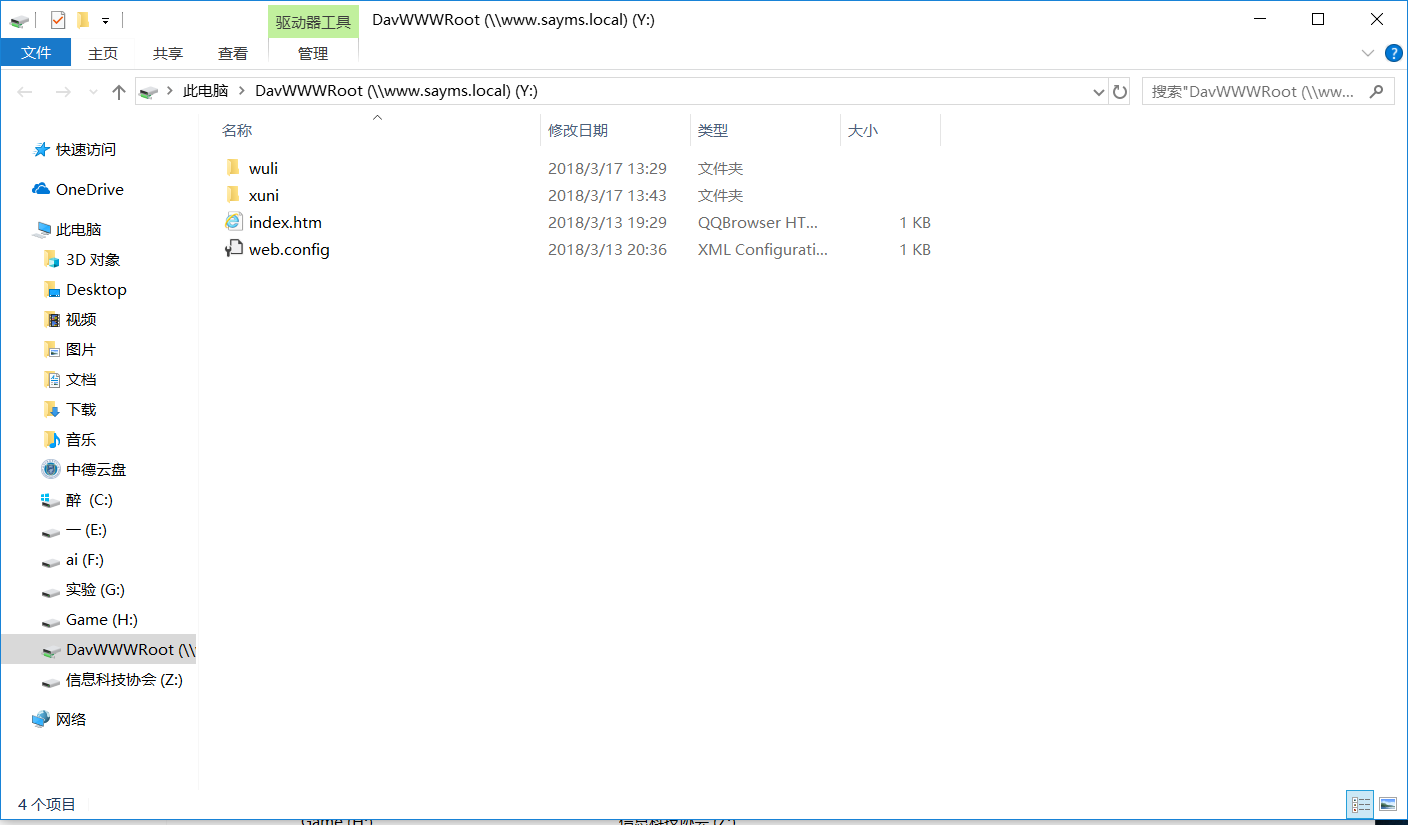Open 3D 对象 in navigation pane
This screenshot has height=825, width=1408.
(x=93, y=259)
